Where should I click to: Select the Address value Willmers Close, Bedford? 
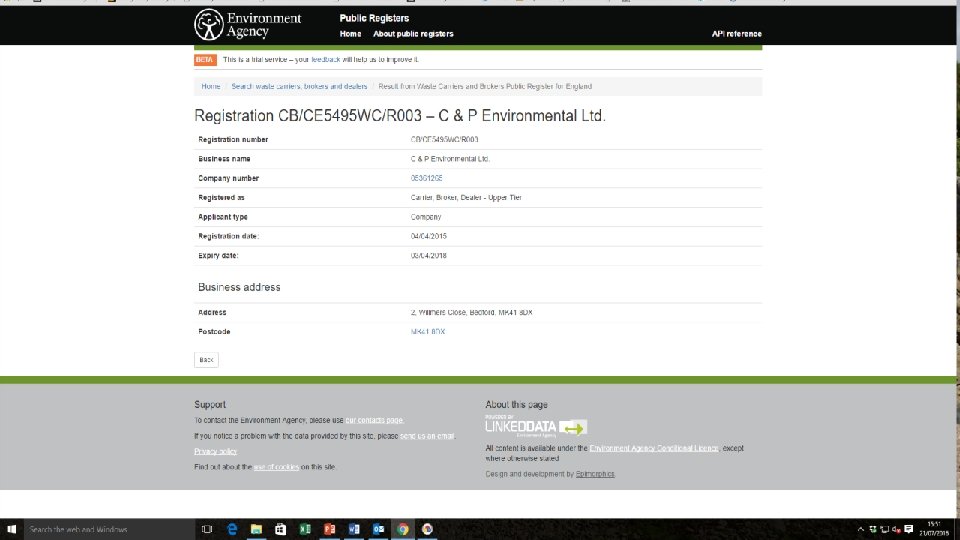[471, 312]
